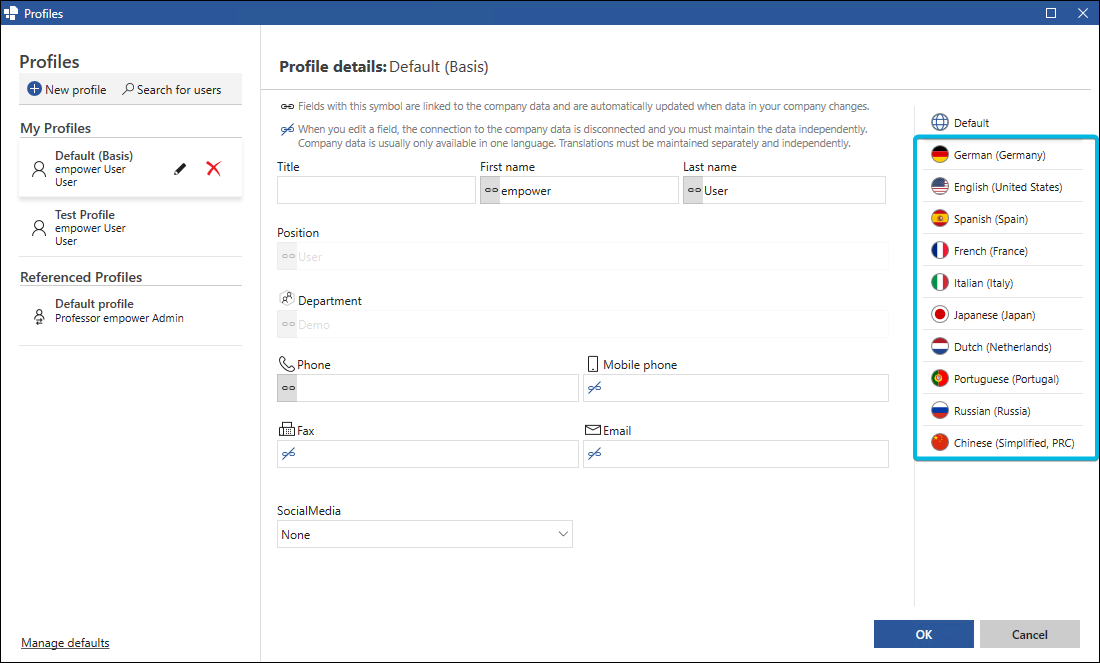The image size is (1100, 663).
Task: Click into the Mobile phone input field
Action: coord(735,388)
